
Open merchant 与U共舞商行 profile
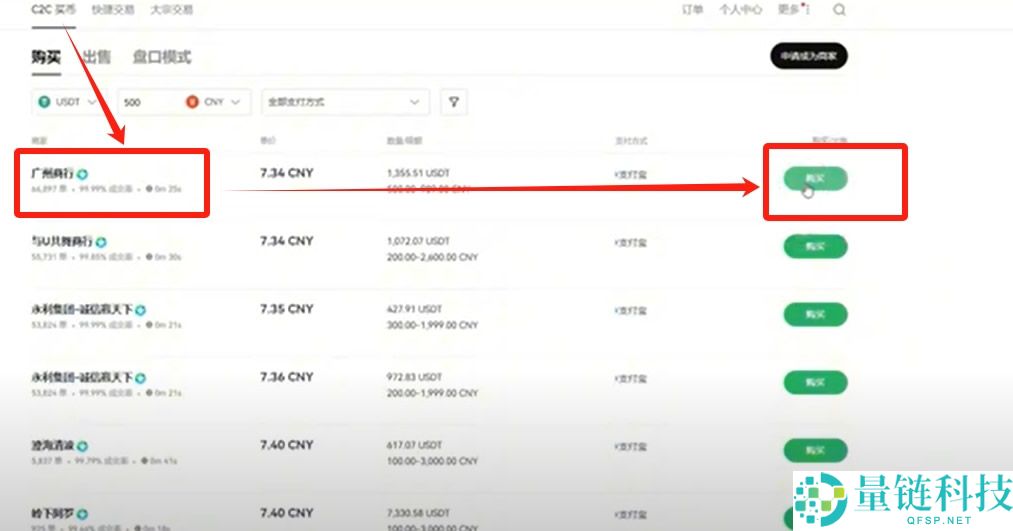[62, 241]
